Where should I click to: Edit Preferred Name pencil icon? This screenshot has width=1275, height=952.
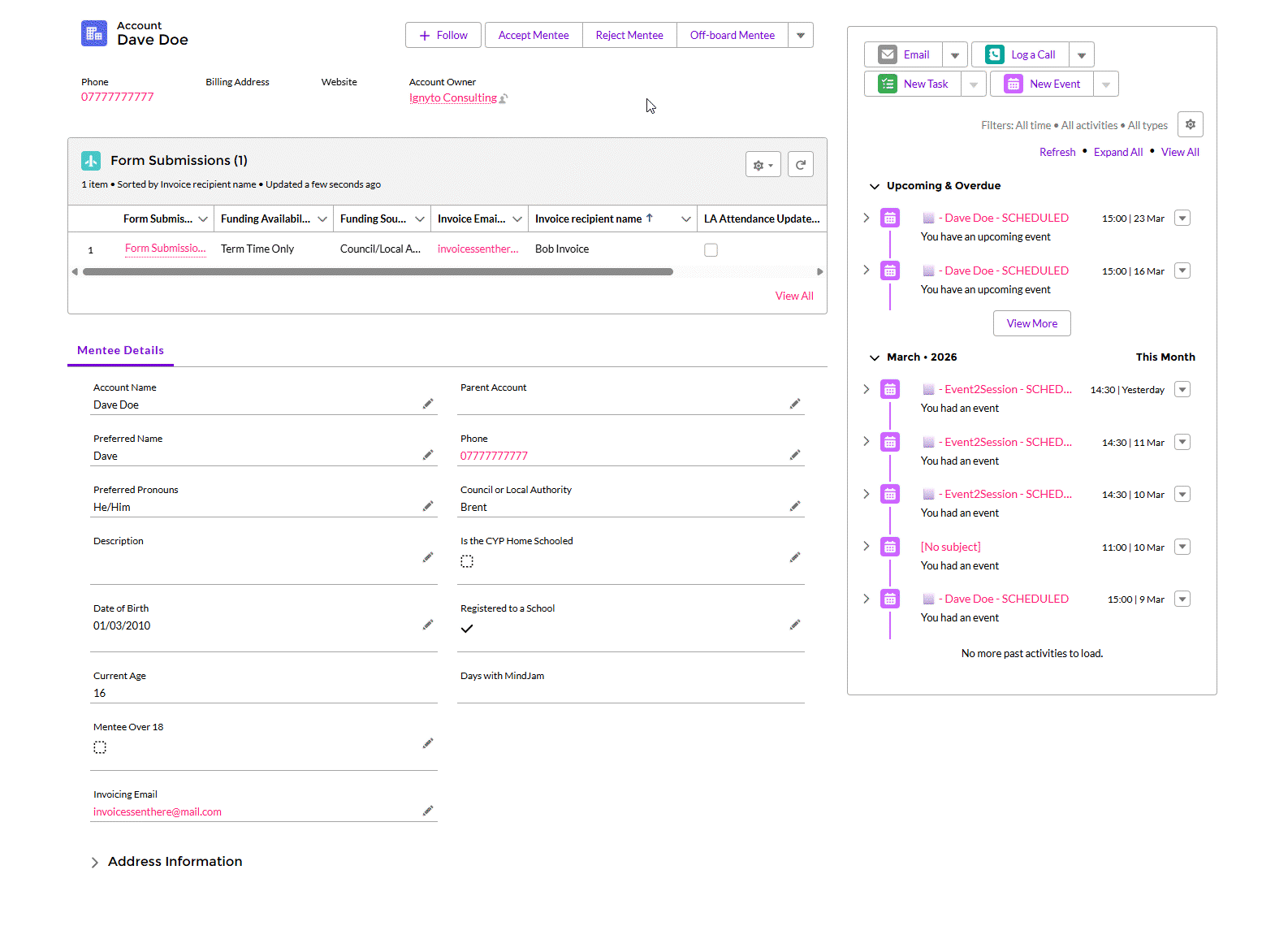428,455
